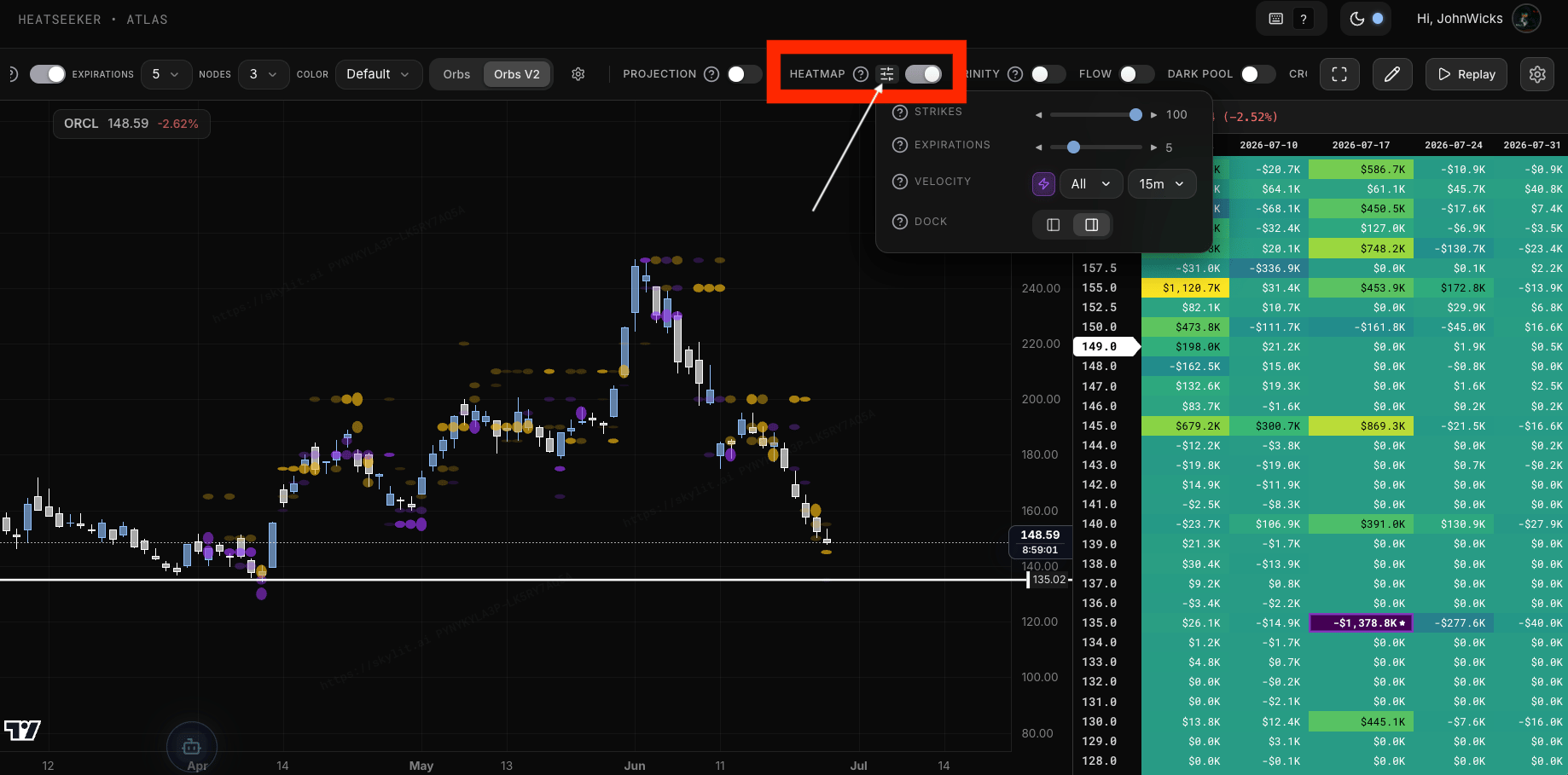The height and width of the screenshot is (775, 1568).
Task: Show help for HEATMAP
Action: coord(861,74)
